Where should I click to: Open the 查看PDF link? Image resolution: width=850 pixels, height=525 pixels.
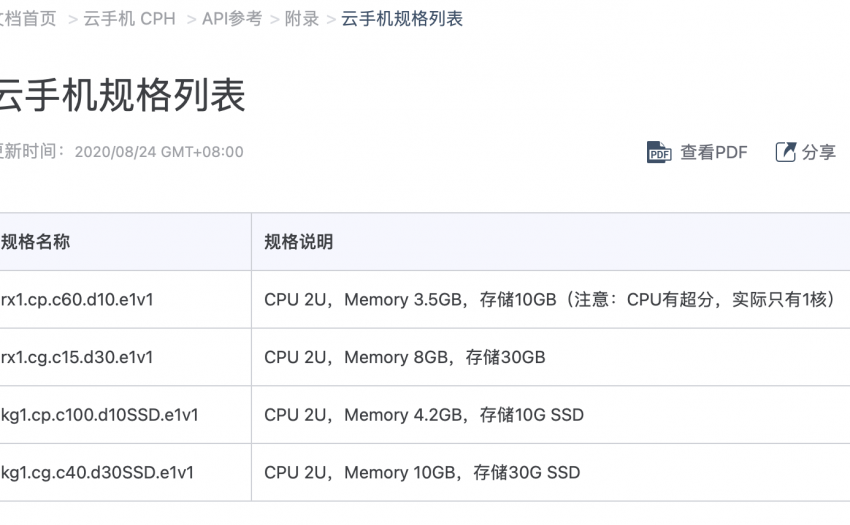(714, 152)
